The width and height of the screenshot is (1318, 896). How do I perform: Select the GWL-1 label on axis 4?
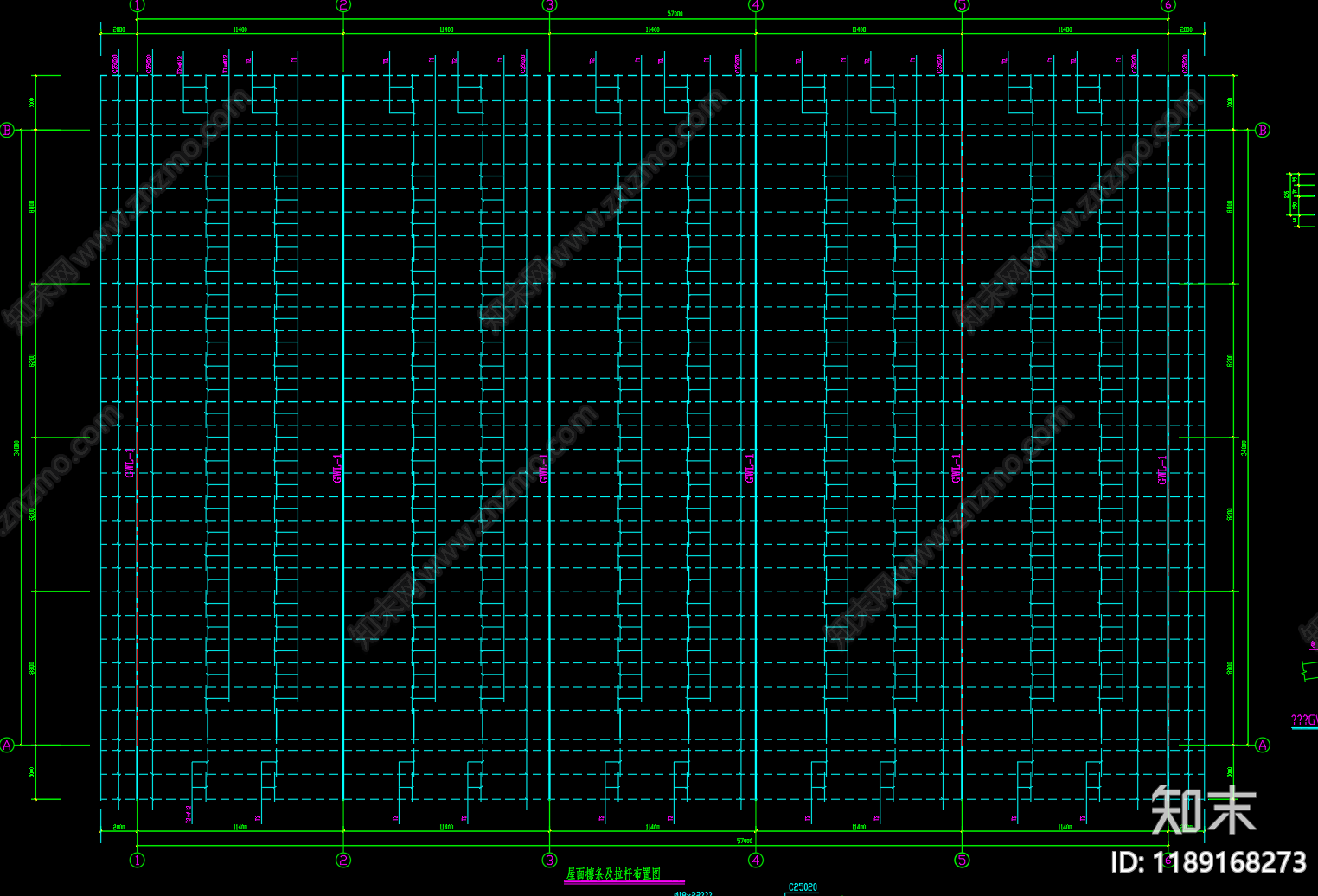pos(750,468)
